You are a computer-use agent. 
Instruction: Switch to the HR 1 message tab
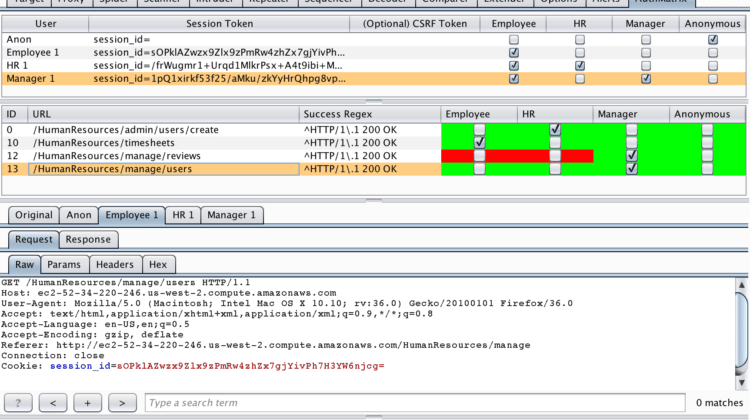(x=183, y=215)
